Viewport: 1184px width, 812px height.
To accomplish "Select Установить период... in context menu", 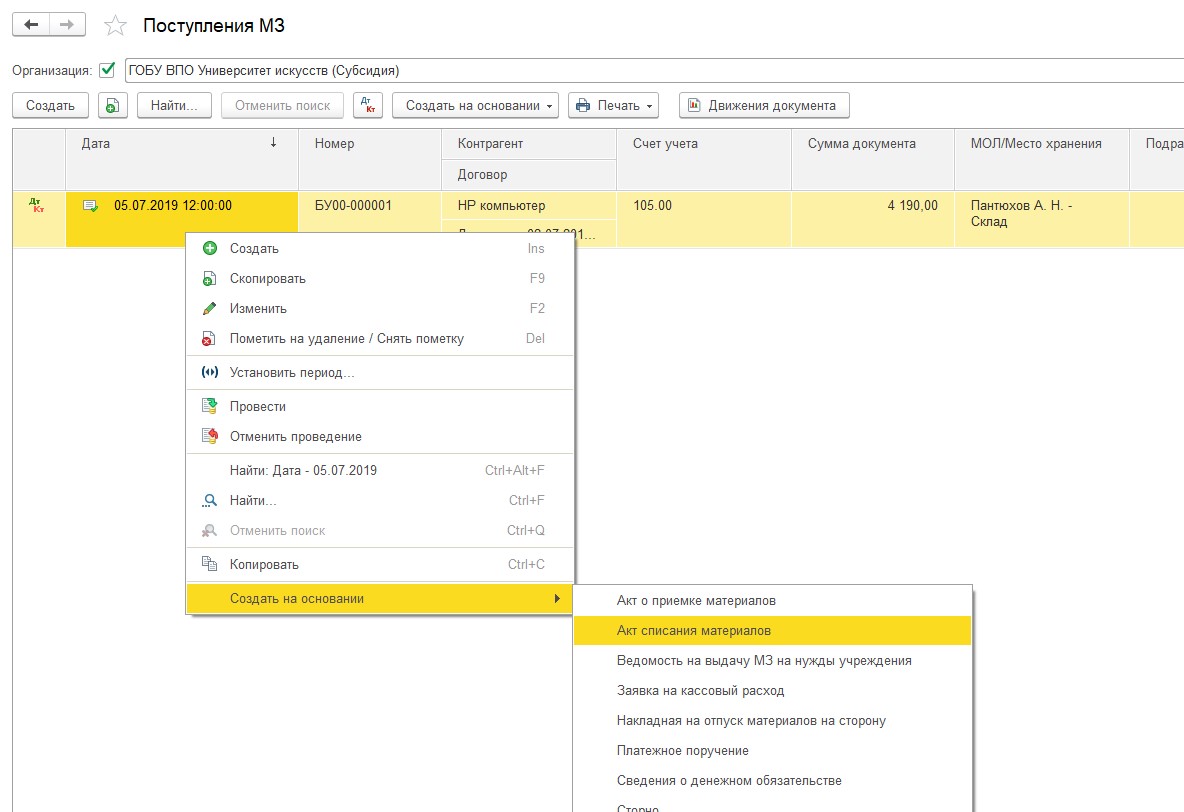I will point(291,373).
